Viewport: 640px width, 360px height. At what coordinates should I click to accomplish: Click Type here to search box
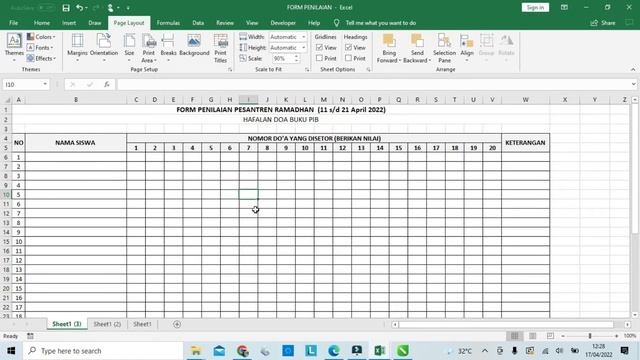103,351
